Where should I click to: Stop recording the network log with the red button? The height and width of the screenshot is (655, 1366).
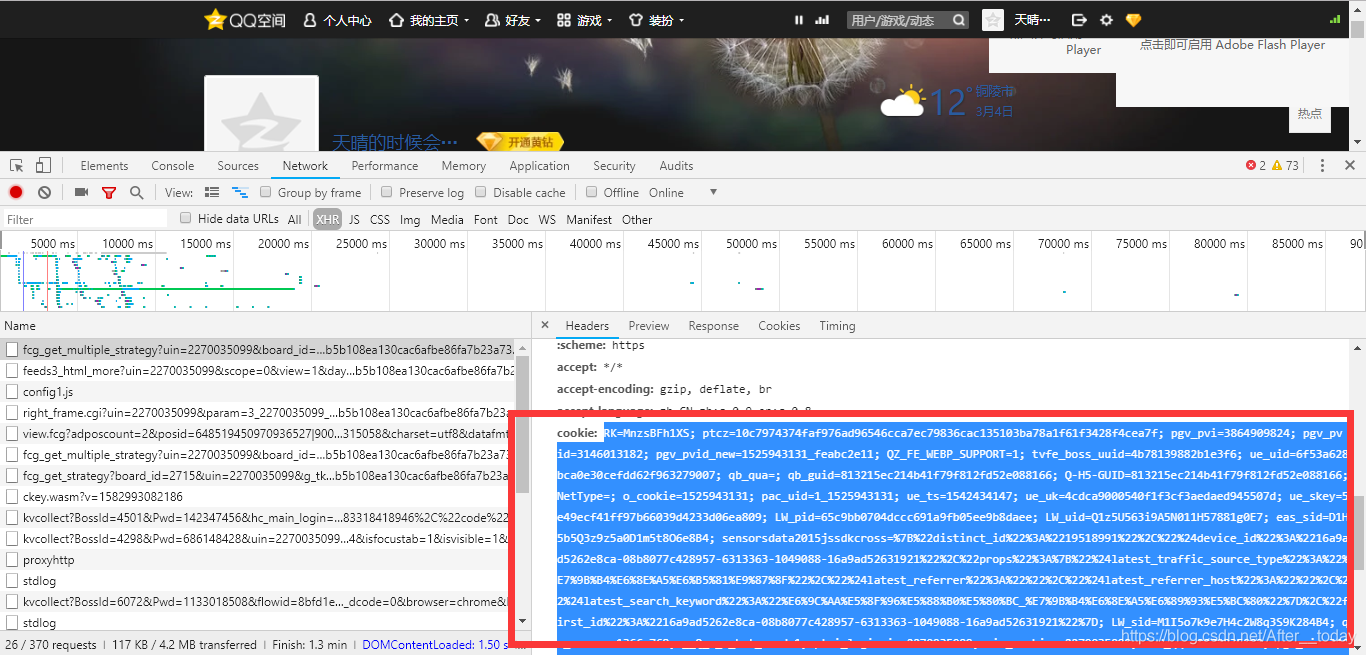(x=16, y=192)
